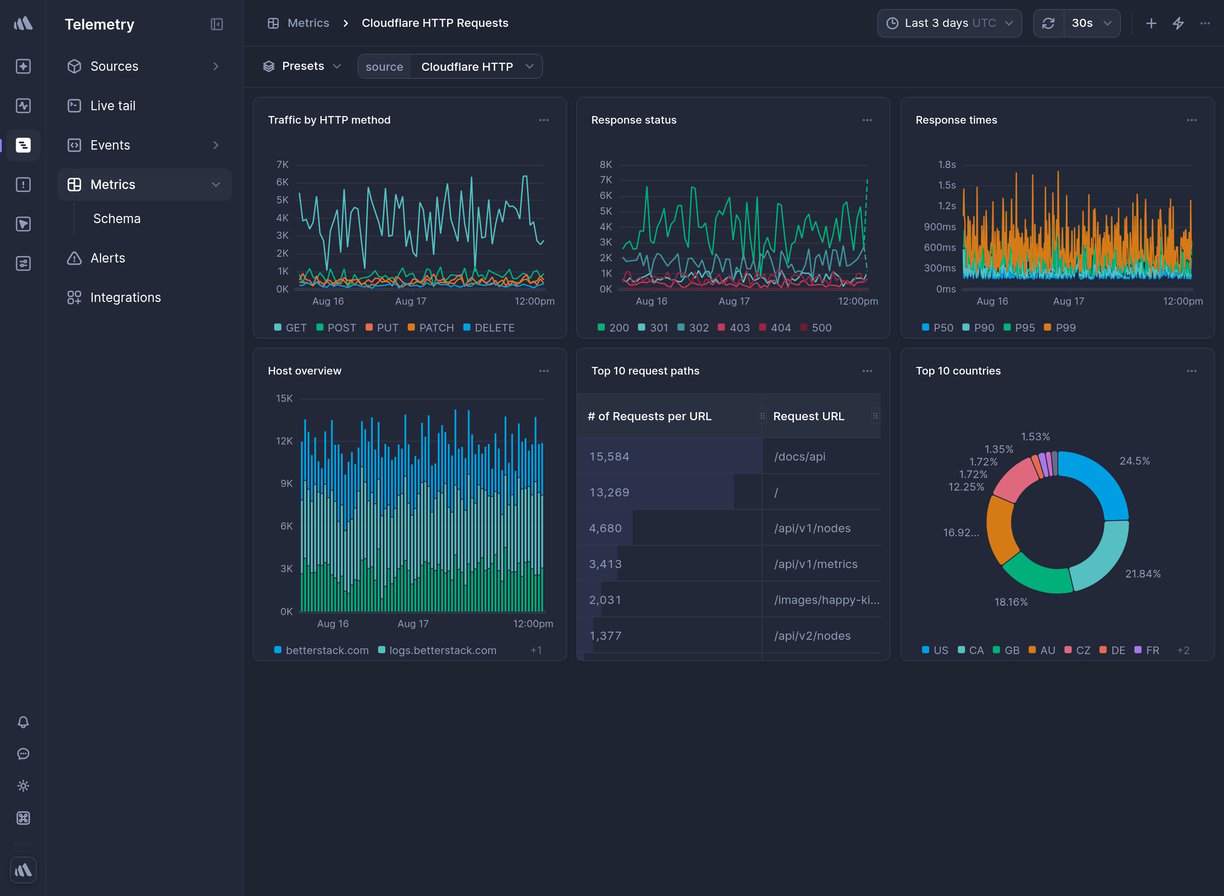The height and width of the screenshot is (896, 1224).
Task: Sort by # of Requests per URL column header
Action: click(x=668, y=416)
